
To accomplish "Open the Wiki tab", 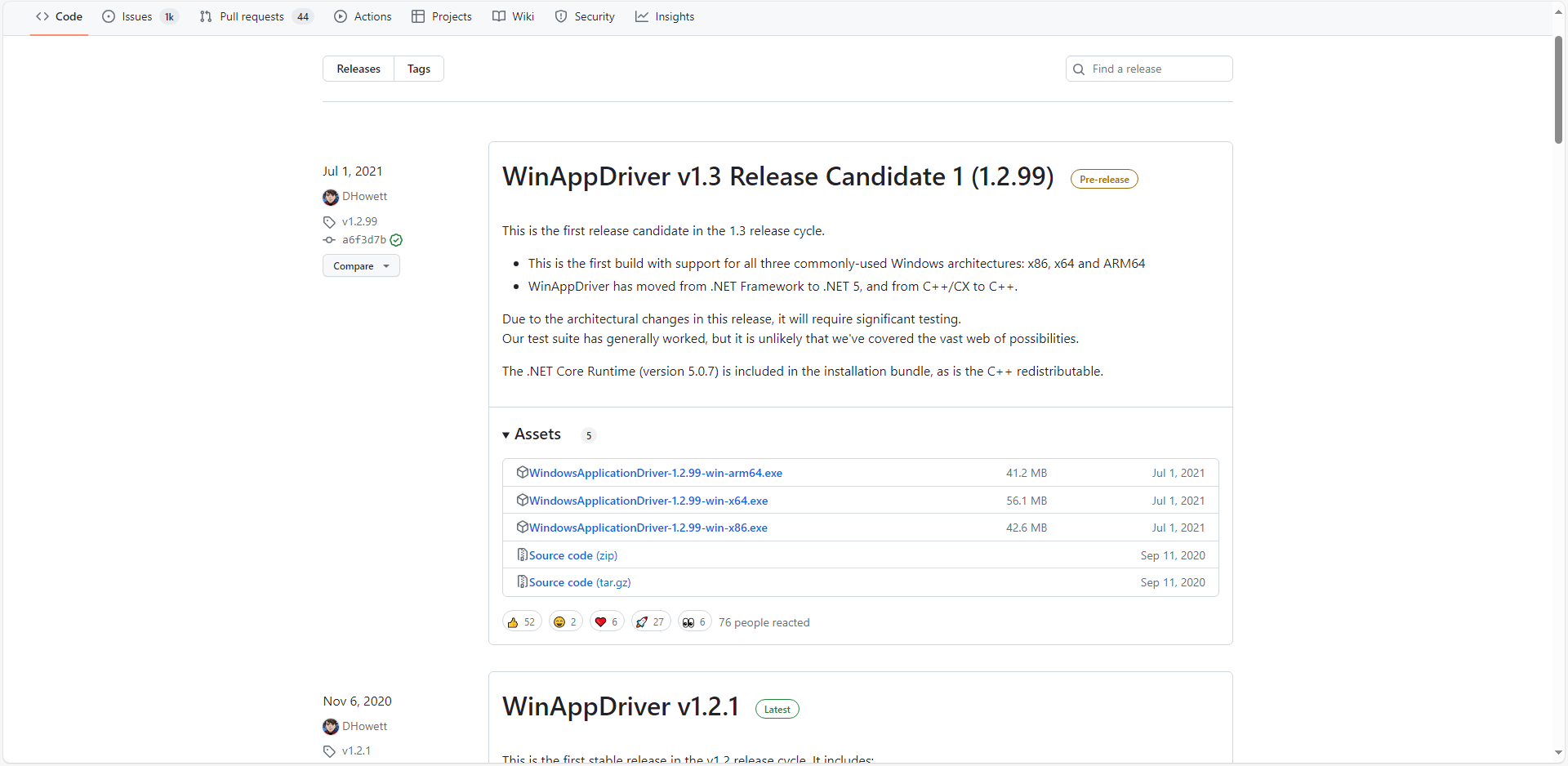I will [x=514, y=16].
